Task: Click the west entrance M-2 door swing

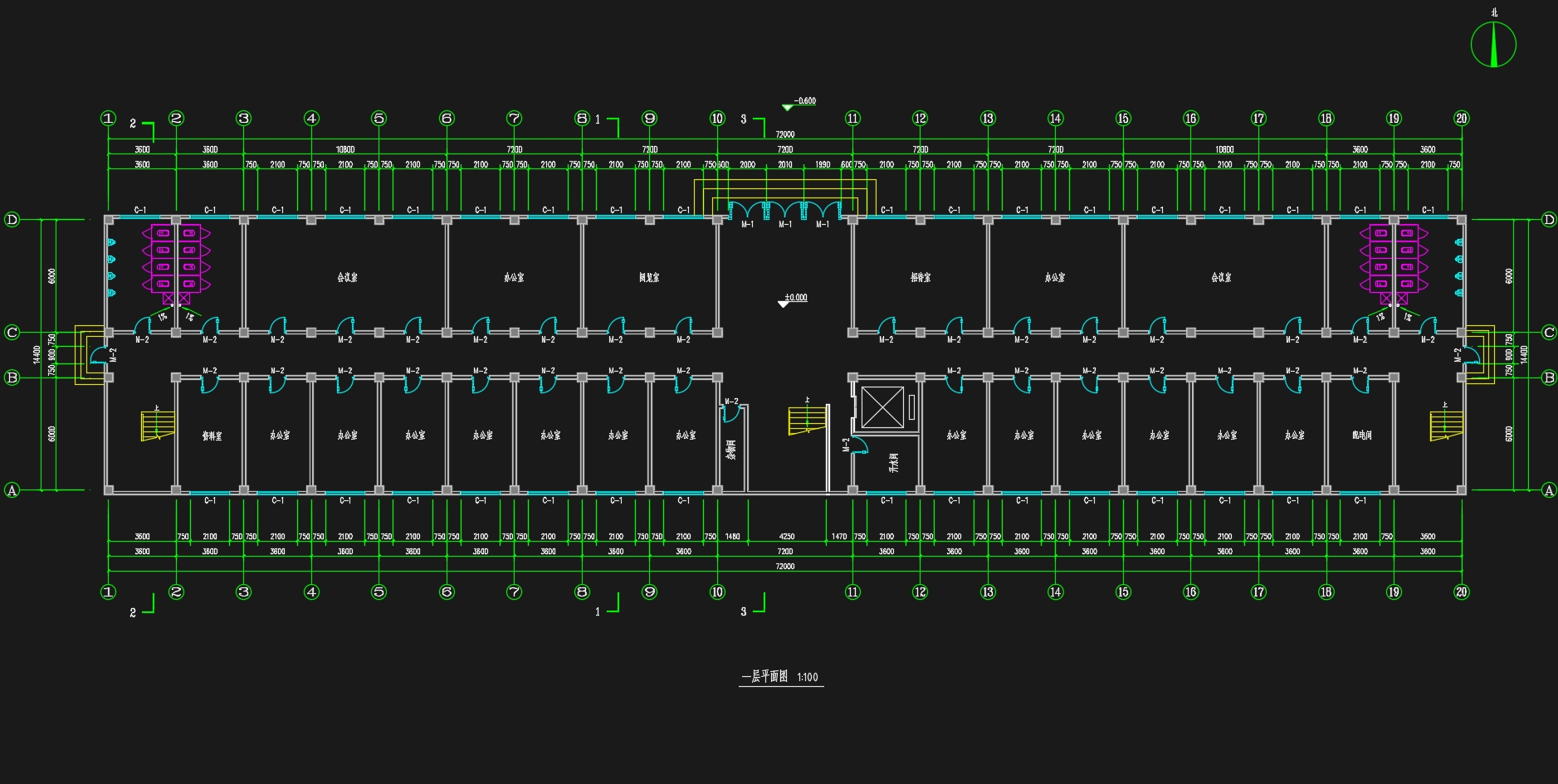Action: (100, 356)
